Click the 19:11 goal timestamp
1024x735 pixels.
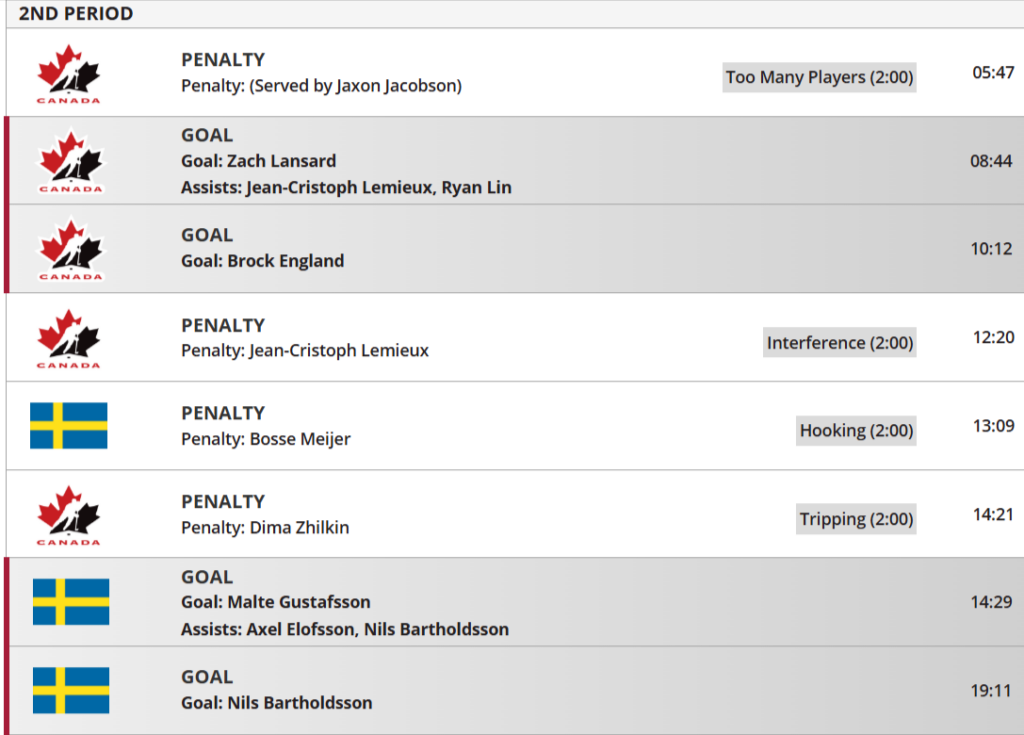click(x=991, y=690)
